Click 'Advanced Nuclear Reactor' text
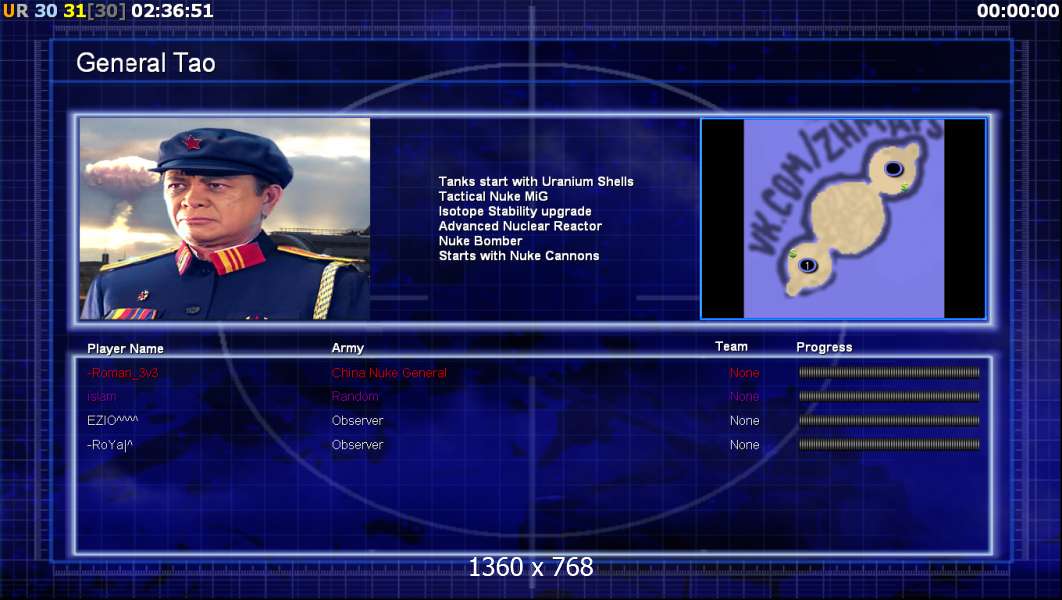 click(x=519, y=226)
